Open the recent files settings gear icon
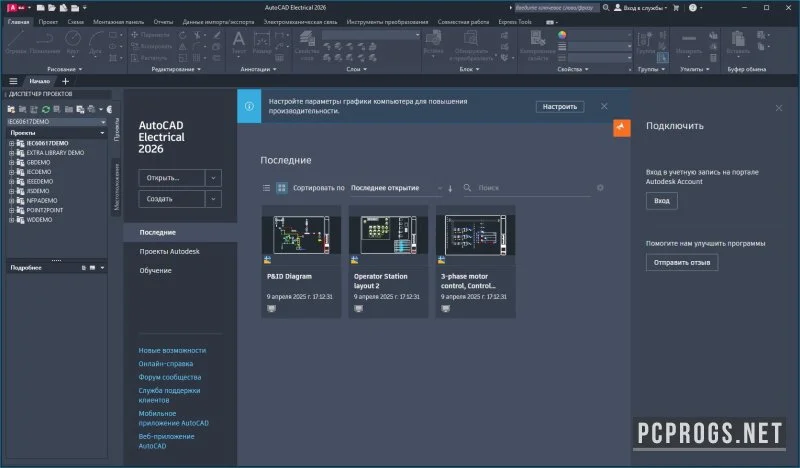 click(x=600, y=188)
